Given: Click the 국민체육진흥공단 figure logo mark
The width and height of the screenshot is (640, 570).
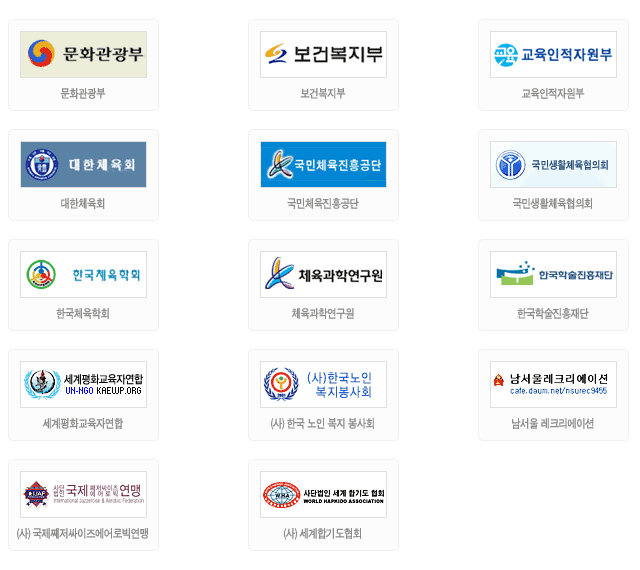Looking at the screenshot, I should click(280, 164).
